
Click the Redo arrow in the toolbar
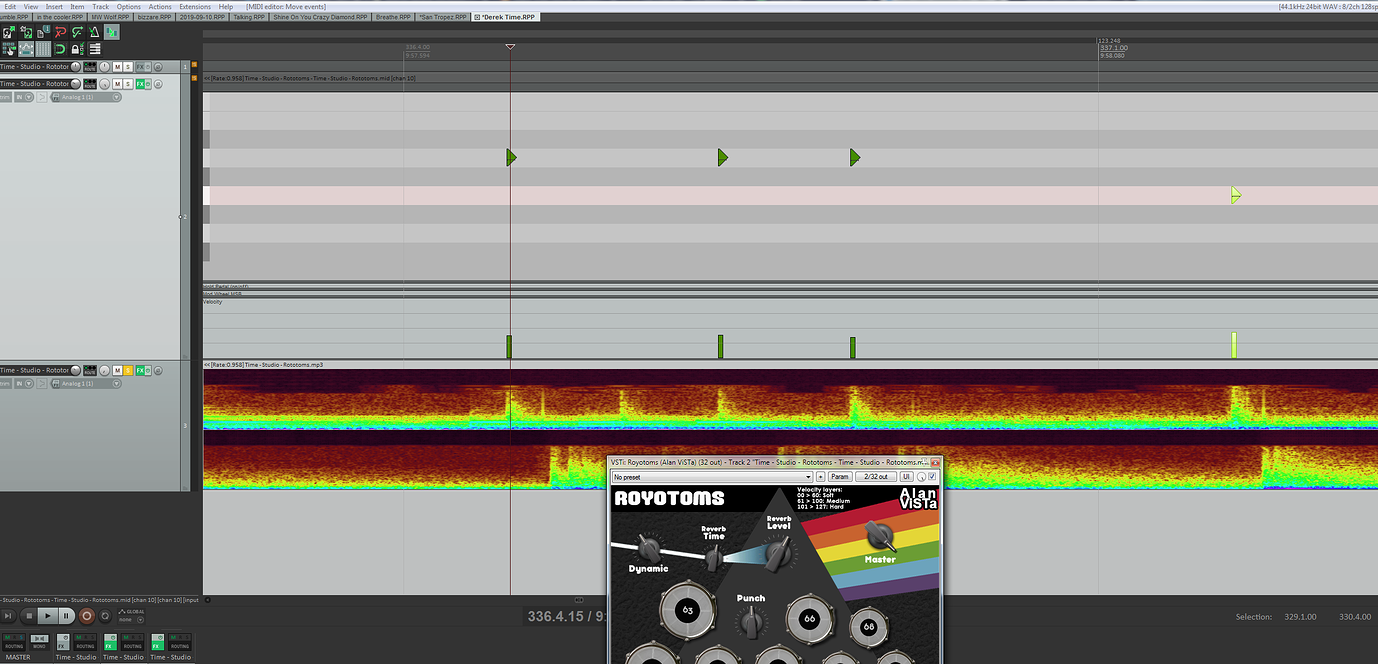click(77, 31)
